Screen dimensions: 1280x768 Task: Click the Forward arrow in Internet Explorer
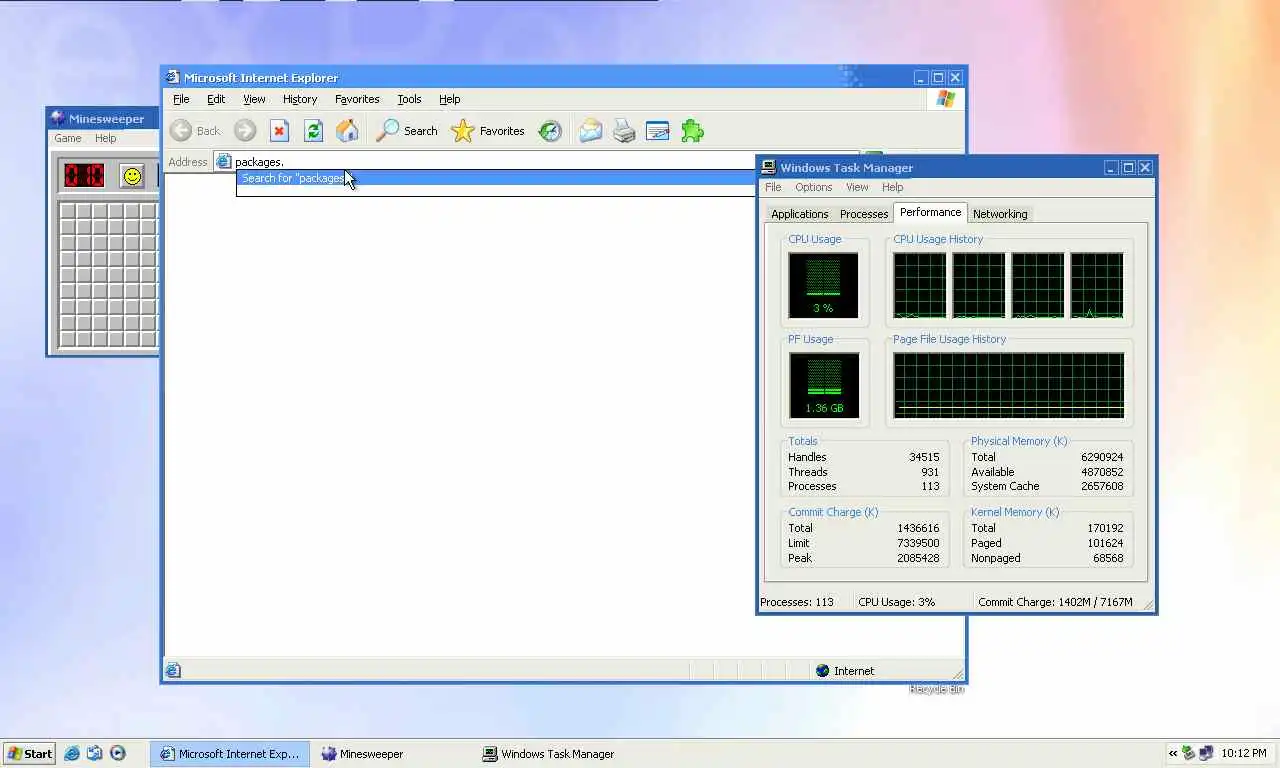(x=245, y=131)
